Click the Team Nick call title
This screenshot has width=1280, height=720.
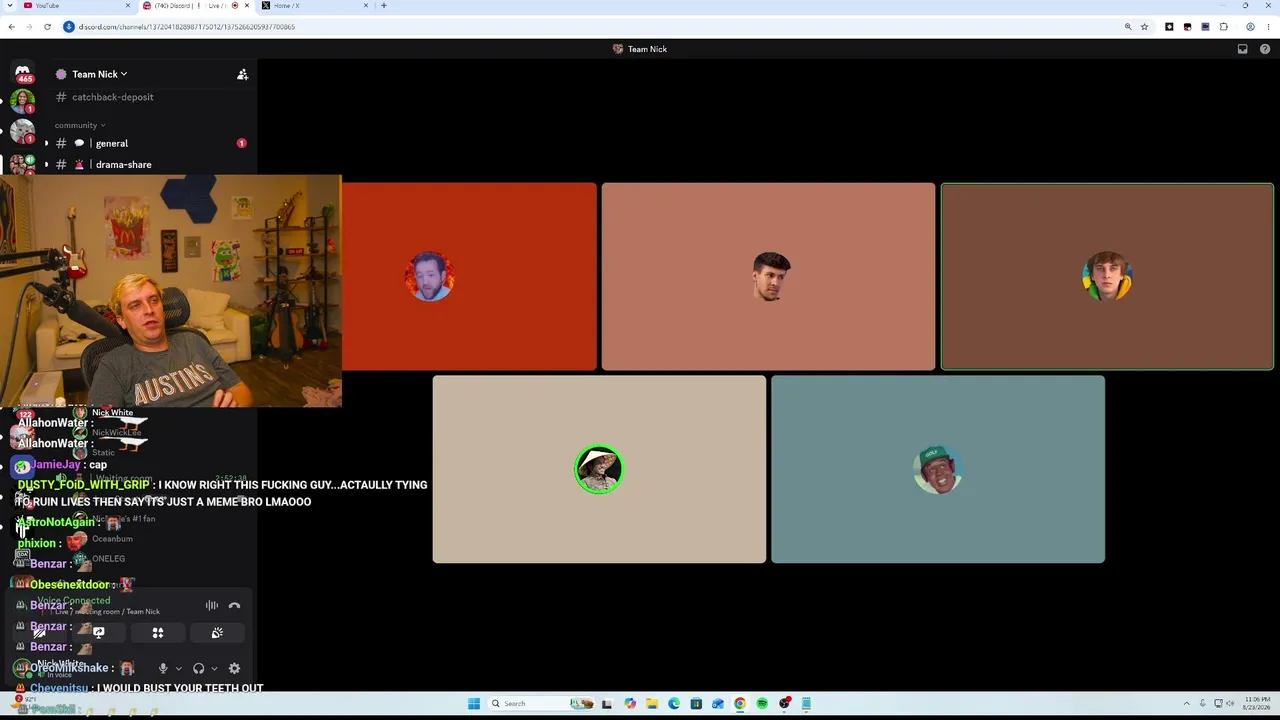(640, 49)
